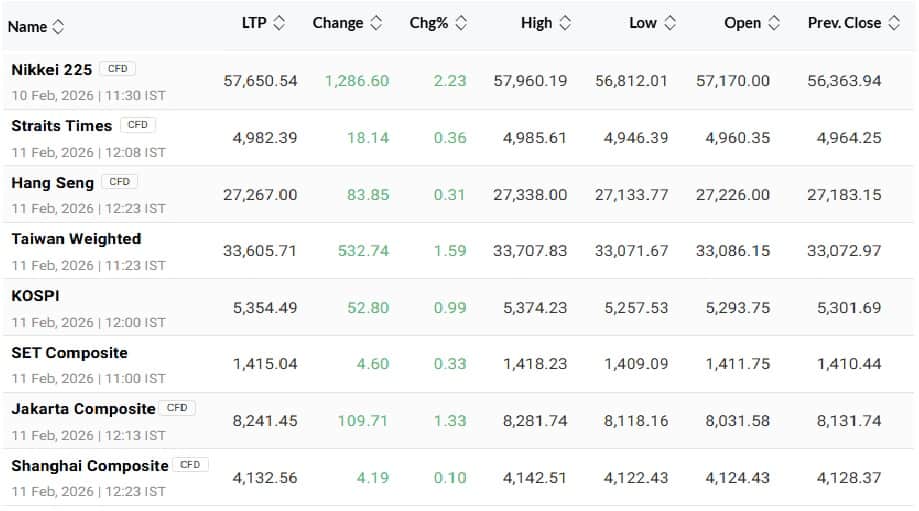Select Taiwan Weighted change value 532.74

pos(363,251)
